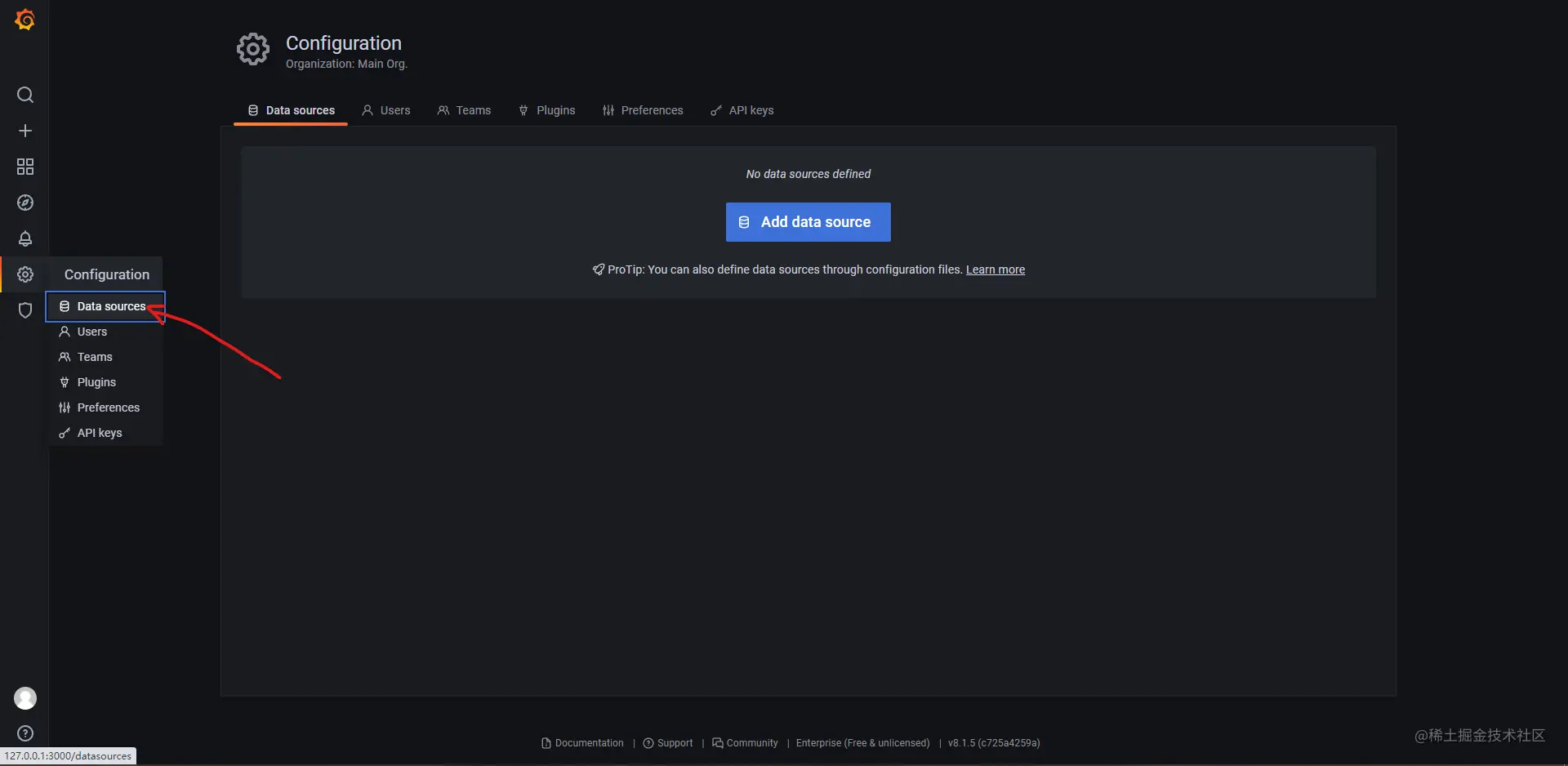This screenshot has width=1568, height=766.
Task: Select Users in the flyout menu
Action: click(x=105, y=332)
